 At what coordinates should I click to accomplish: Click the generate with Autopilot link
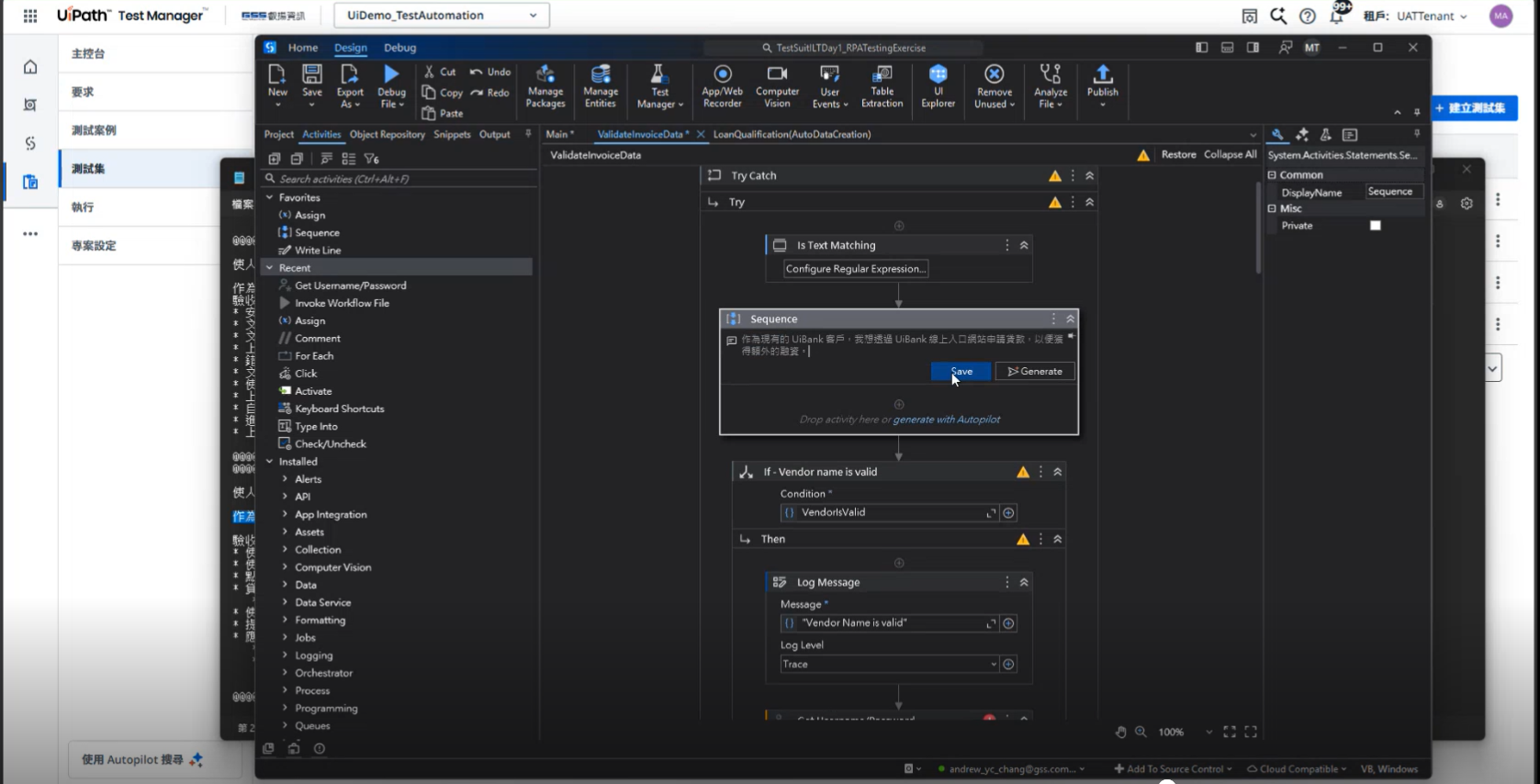click(x=947, y=420)
